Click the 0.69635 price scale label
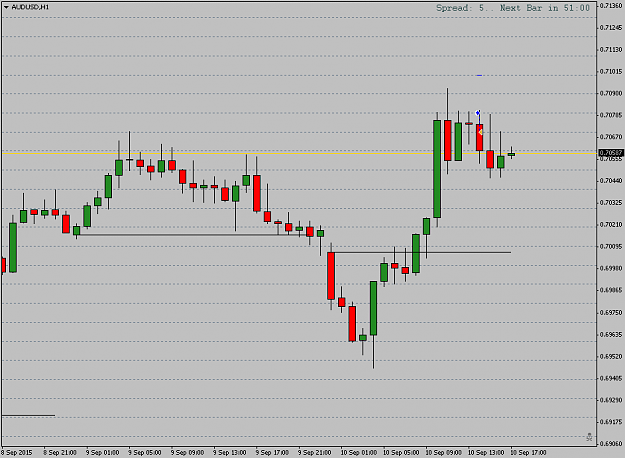 click(x=611, y=334)
